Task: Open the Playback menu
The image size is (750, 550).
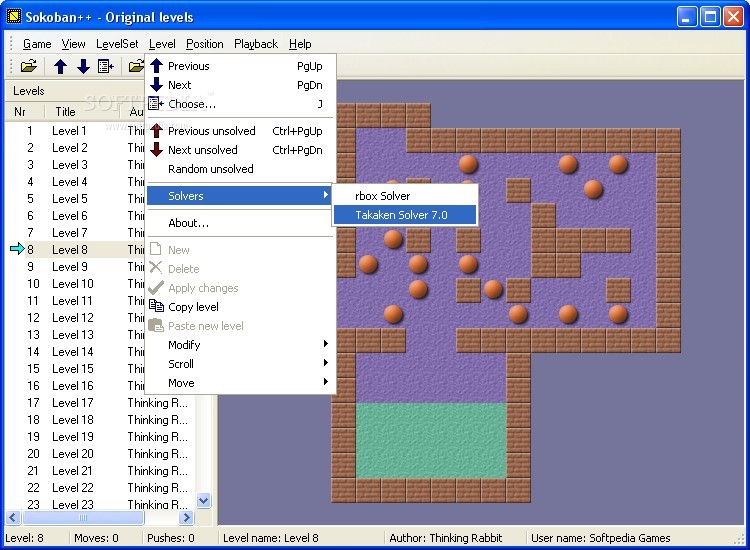Action: click(x=256, y=44)
